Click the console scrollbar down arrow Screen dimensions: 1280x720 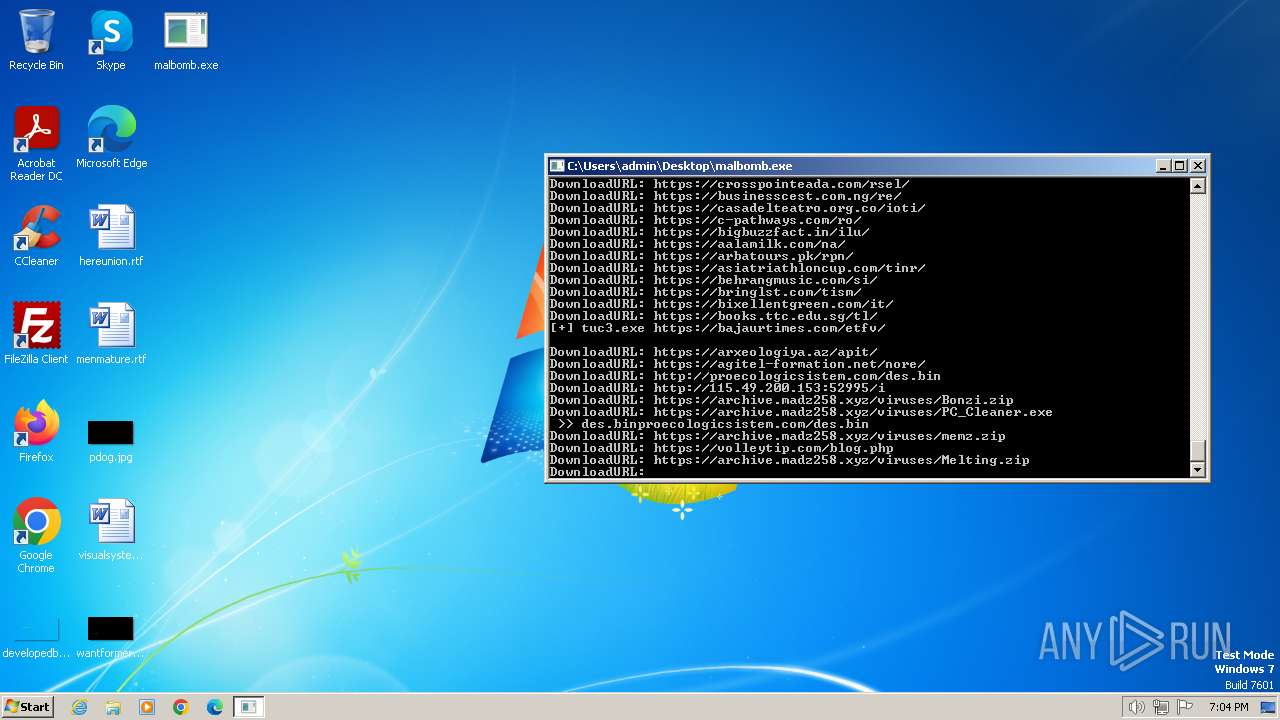[1197, 470]
